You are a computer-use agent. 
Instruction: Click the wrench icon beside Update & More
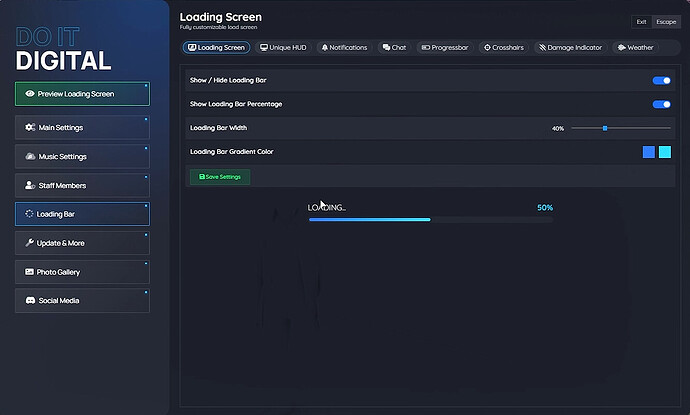[x=29, y=242]
